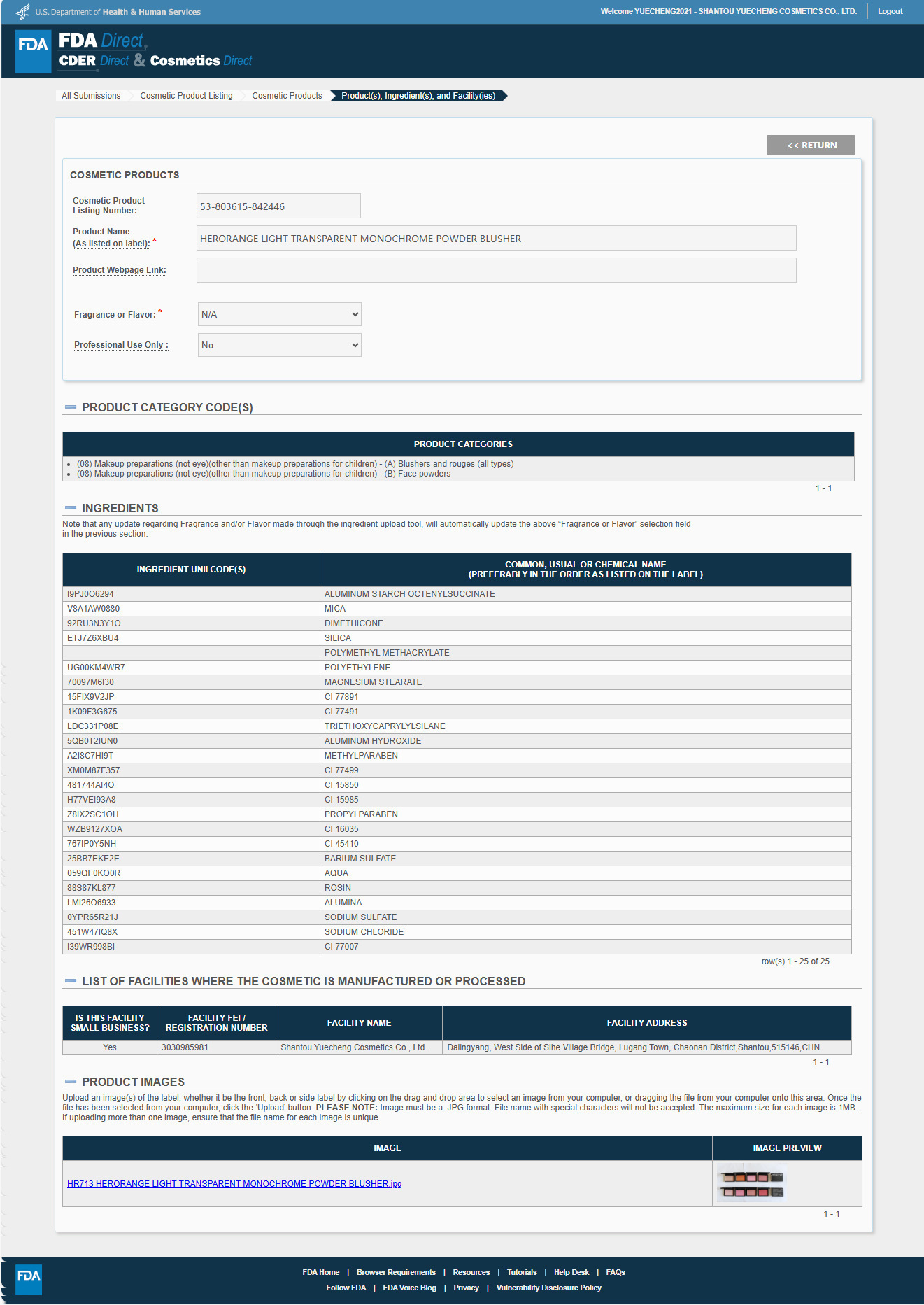Open the Professional Use Only dropdown
The image size is (924, 1305).
(x=280, y=345)
